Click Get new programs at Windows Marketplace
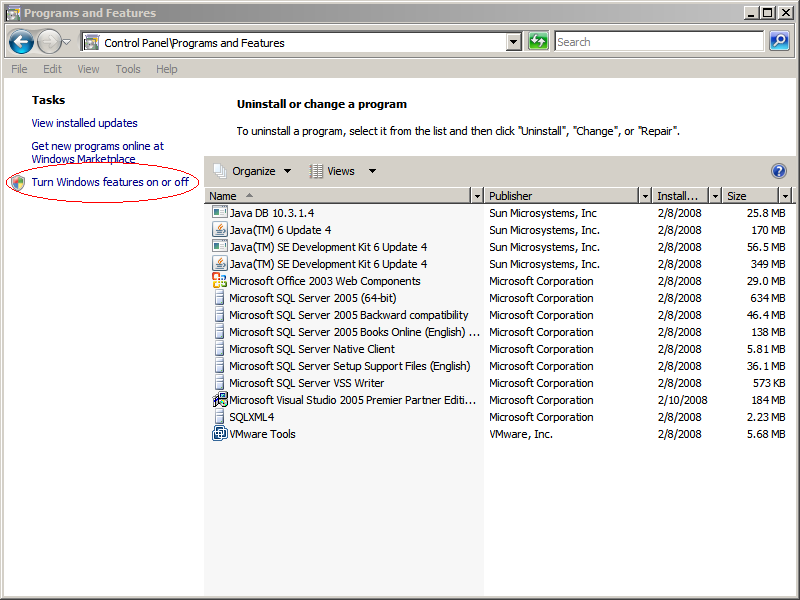Image resolution: width=800 pixels, height=600 pixels. pos(97,152)
